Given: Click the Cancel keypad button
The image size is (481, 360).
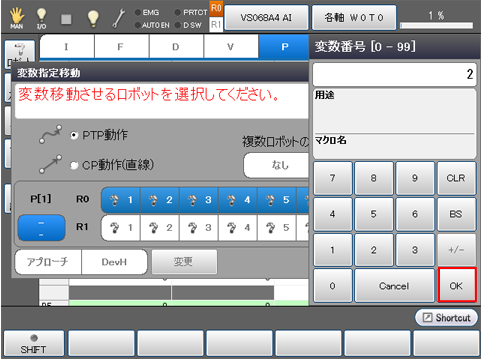Looking at the screenshot, I should point(394,286).
